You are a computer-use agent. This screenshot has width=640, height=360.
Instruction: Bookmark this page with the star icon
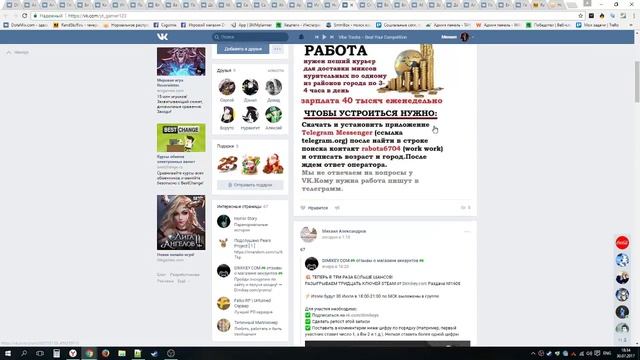(580, 16)
